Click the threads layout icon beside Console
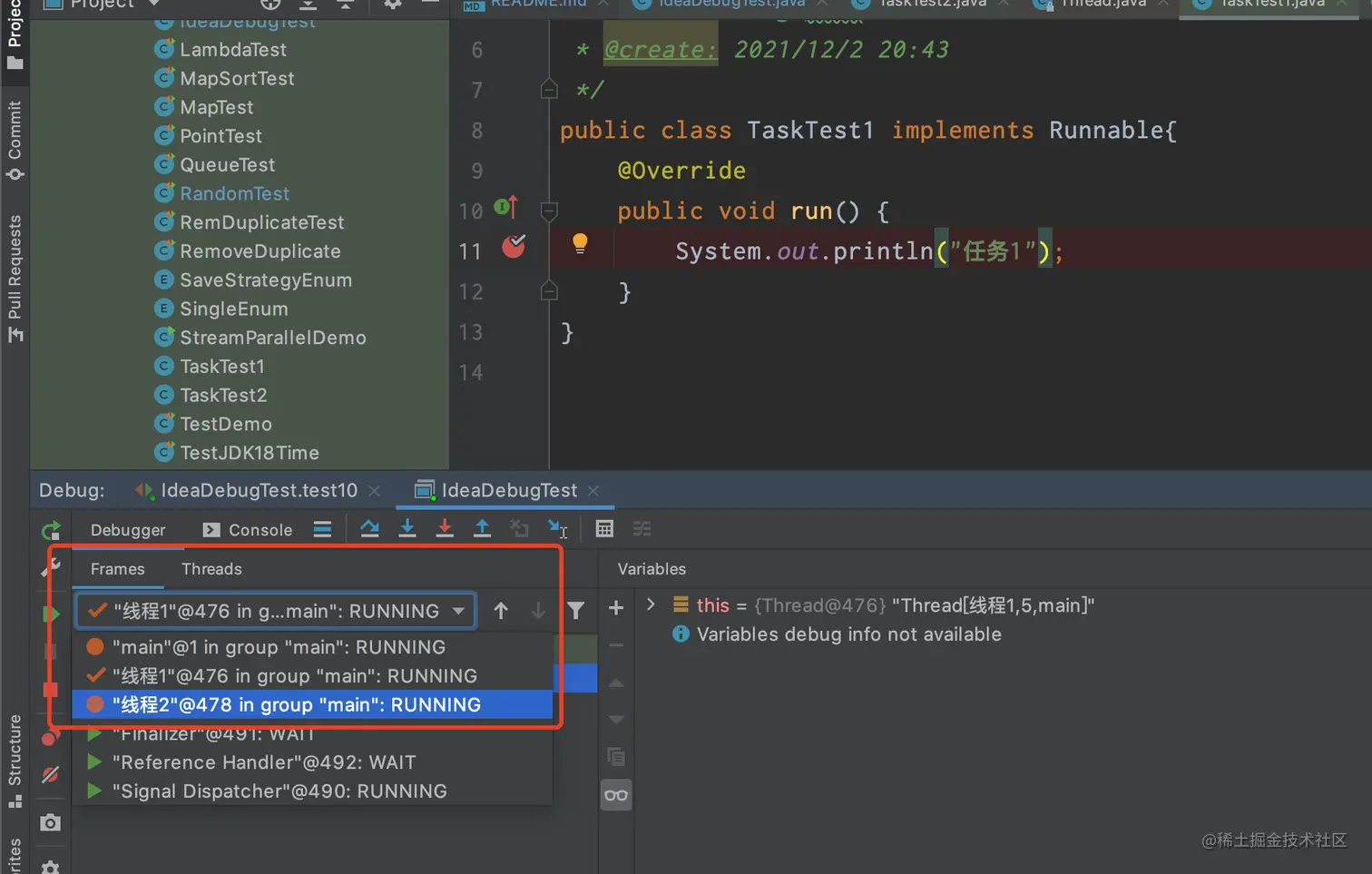 (x=322, y=529)
